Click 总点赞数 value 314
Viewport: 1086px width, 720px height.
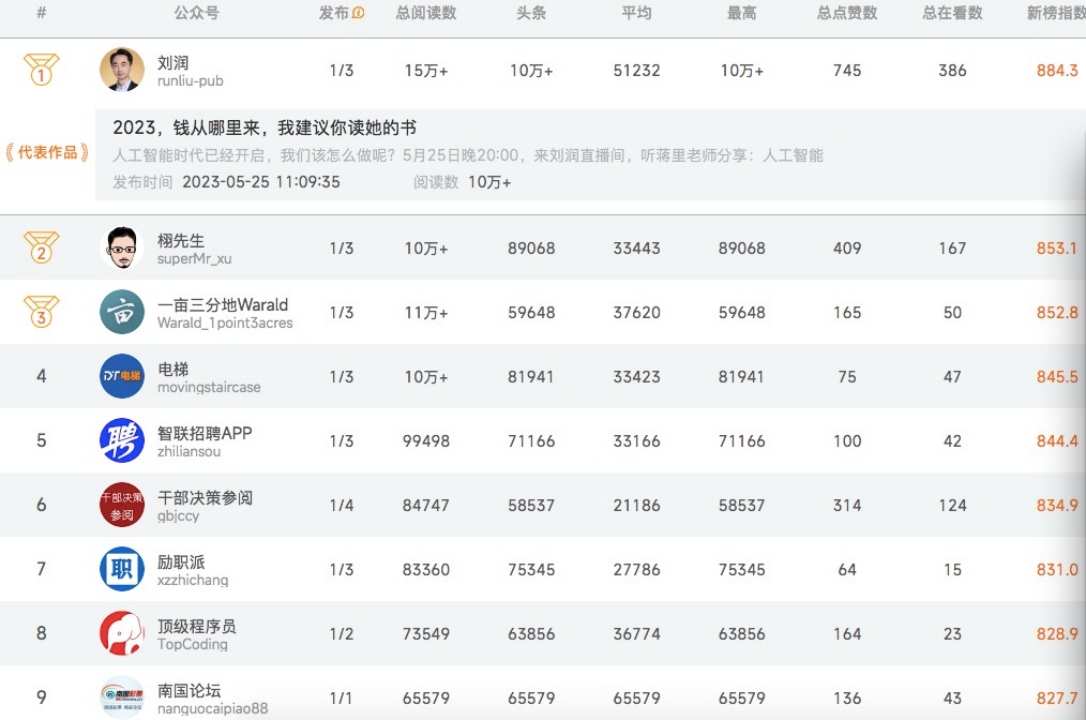847,505
